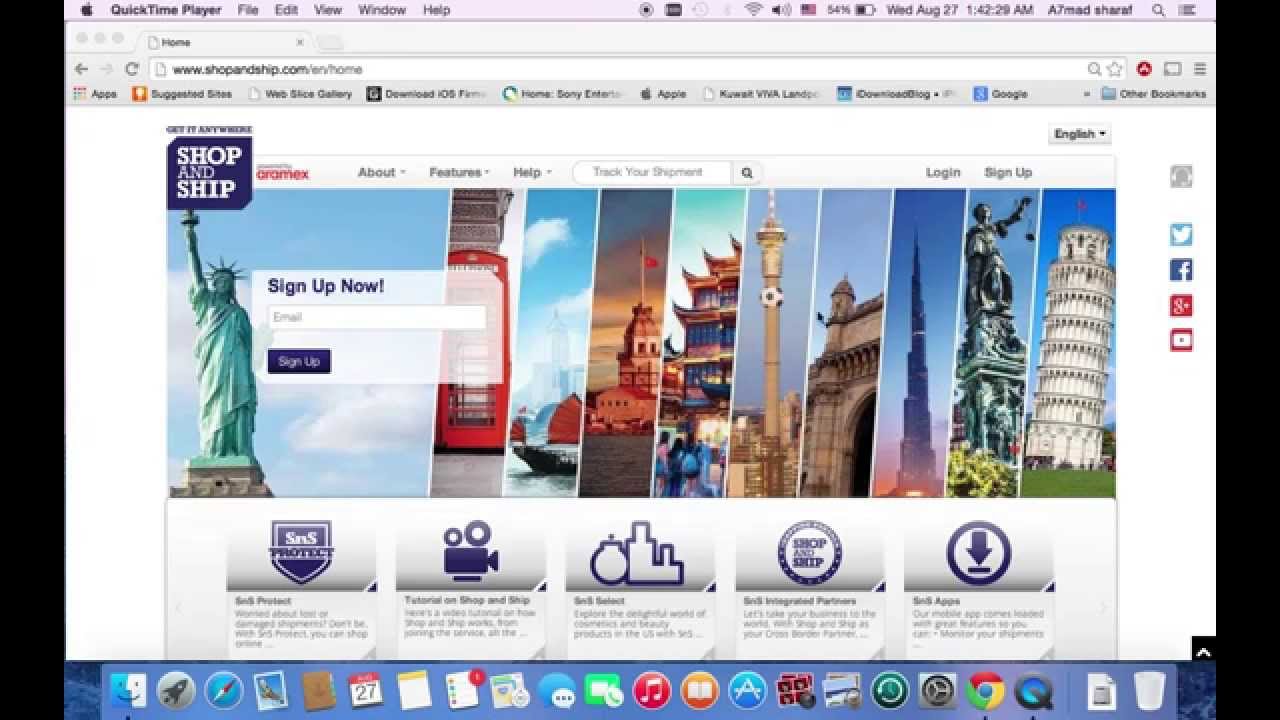Bookmark page with the star icon

coord(1115,69)
